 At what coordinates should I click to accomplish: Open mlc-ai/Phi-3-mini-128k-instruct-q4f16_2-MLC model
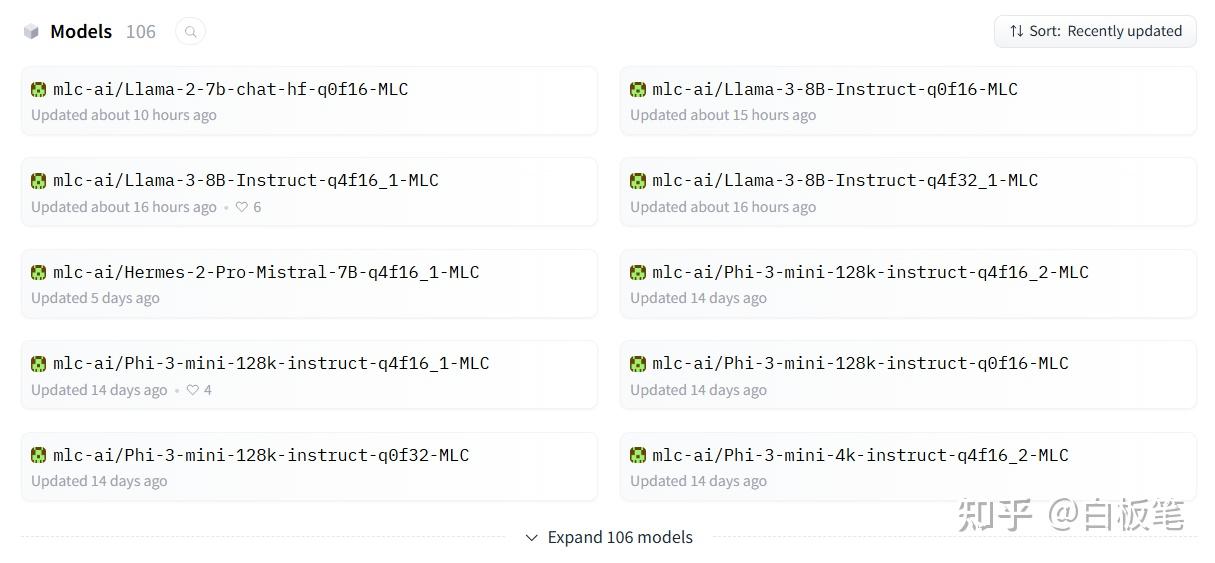[870, 272]
